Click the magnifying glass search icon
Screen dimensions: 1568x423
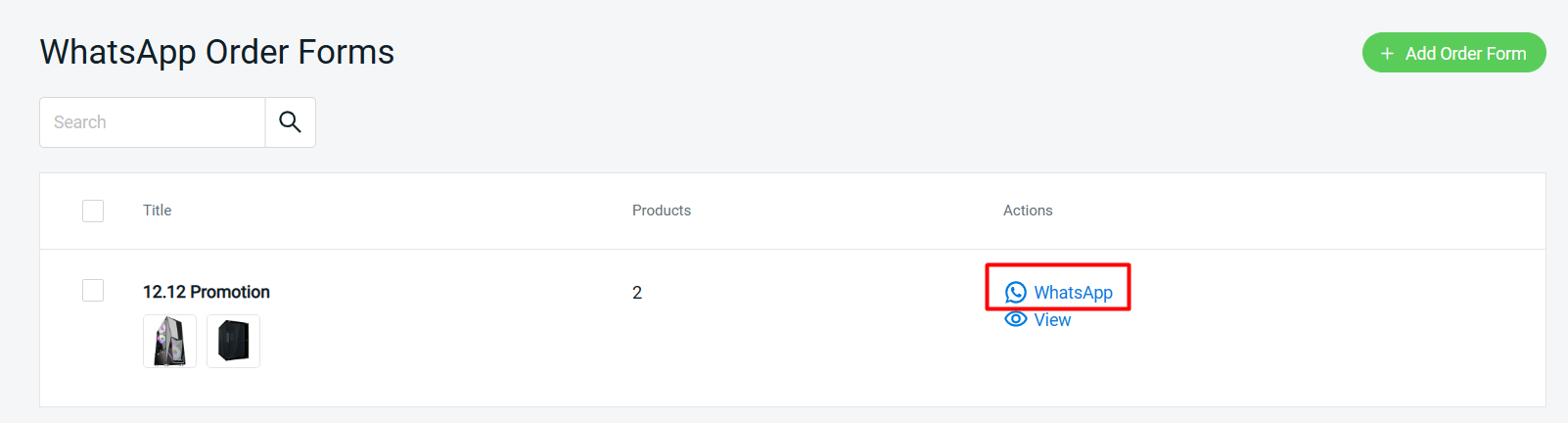click(x=290, y=122)
